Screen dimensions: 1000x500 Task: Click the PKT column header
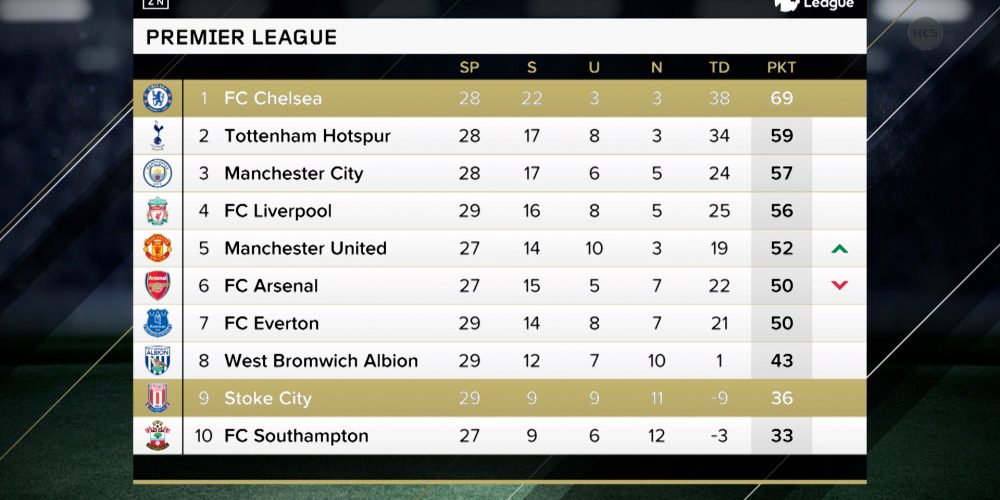(781, 68)
